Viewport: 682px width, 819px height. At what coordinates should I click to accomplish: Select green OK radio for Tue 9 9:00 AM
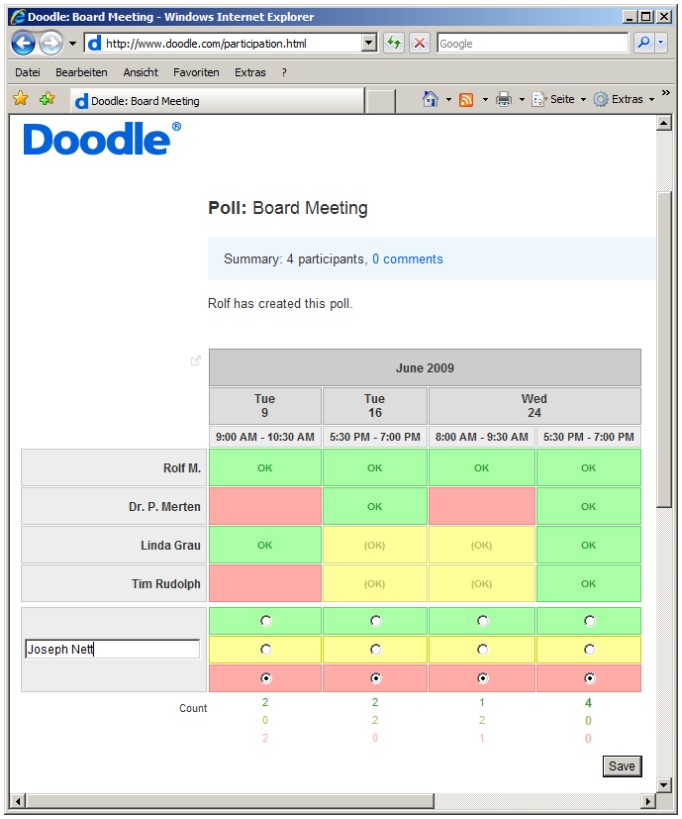(266, 621)
